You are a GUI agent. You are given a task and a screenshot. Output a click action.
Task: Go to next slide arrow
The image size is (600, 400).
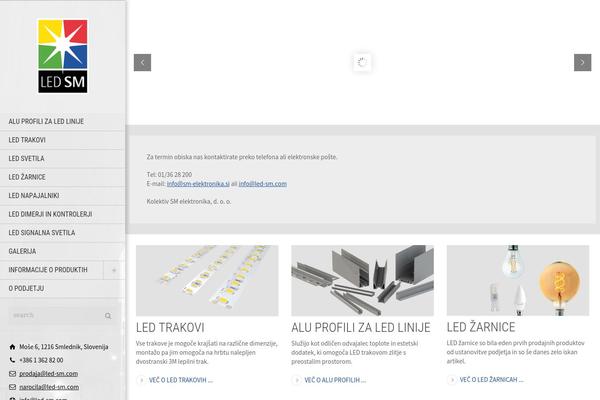[582, 62]
